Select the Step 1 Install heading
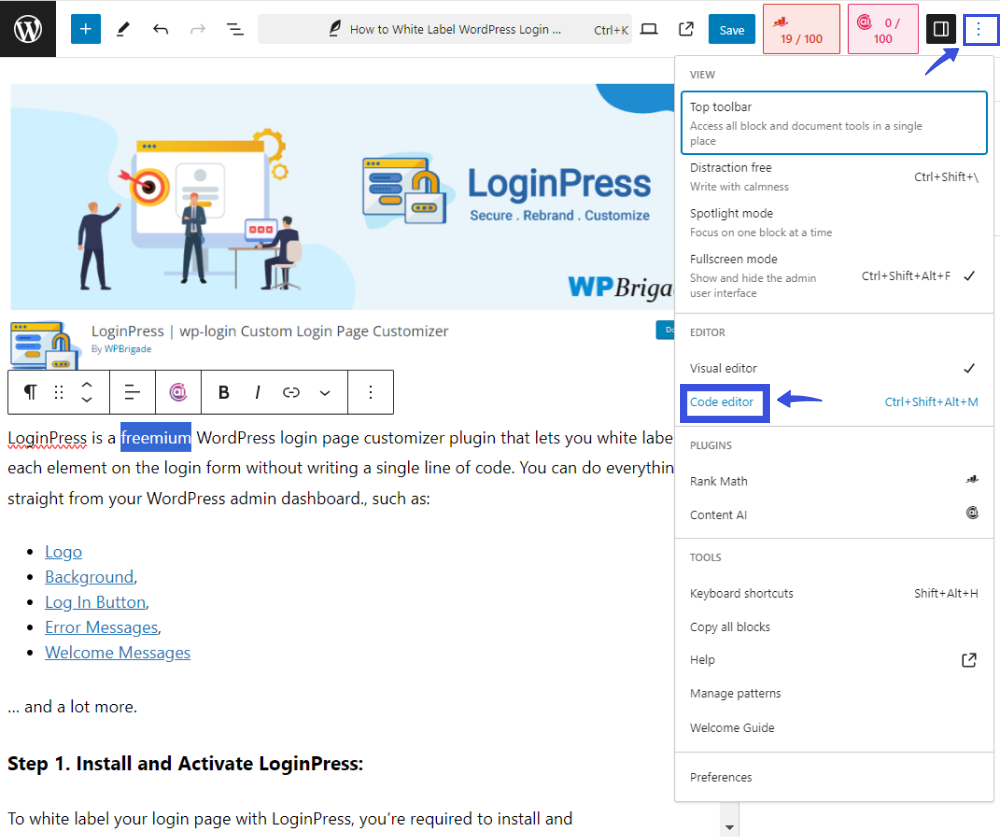The width and height of the screenshot is (1000, 837). coord(185,764)
